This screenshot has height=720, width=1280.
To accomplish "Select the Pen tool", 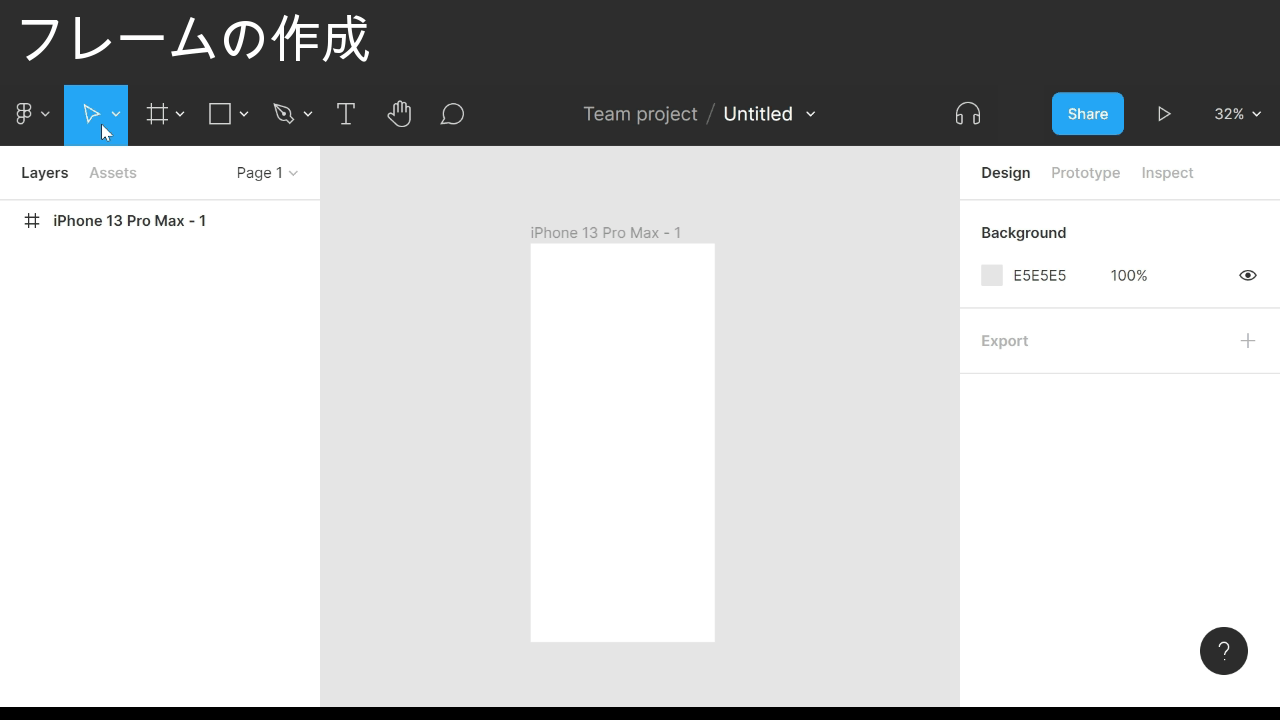I will pyautogui.click(x=284, y=114).
